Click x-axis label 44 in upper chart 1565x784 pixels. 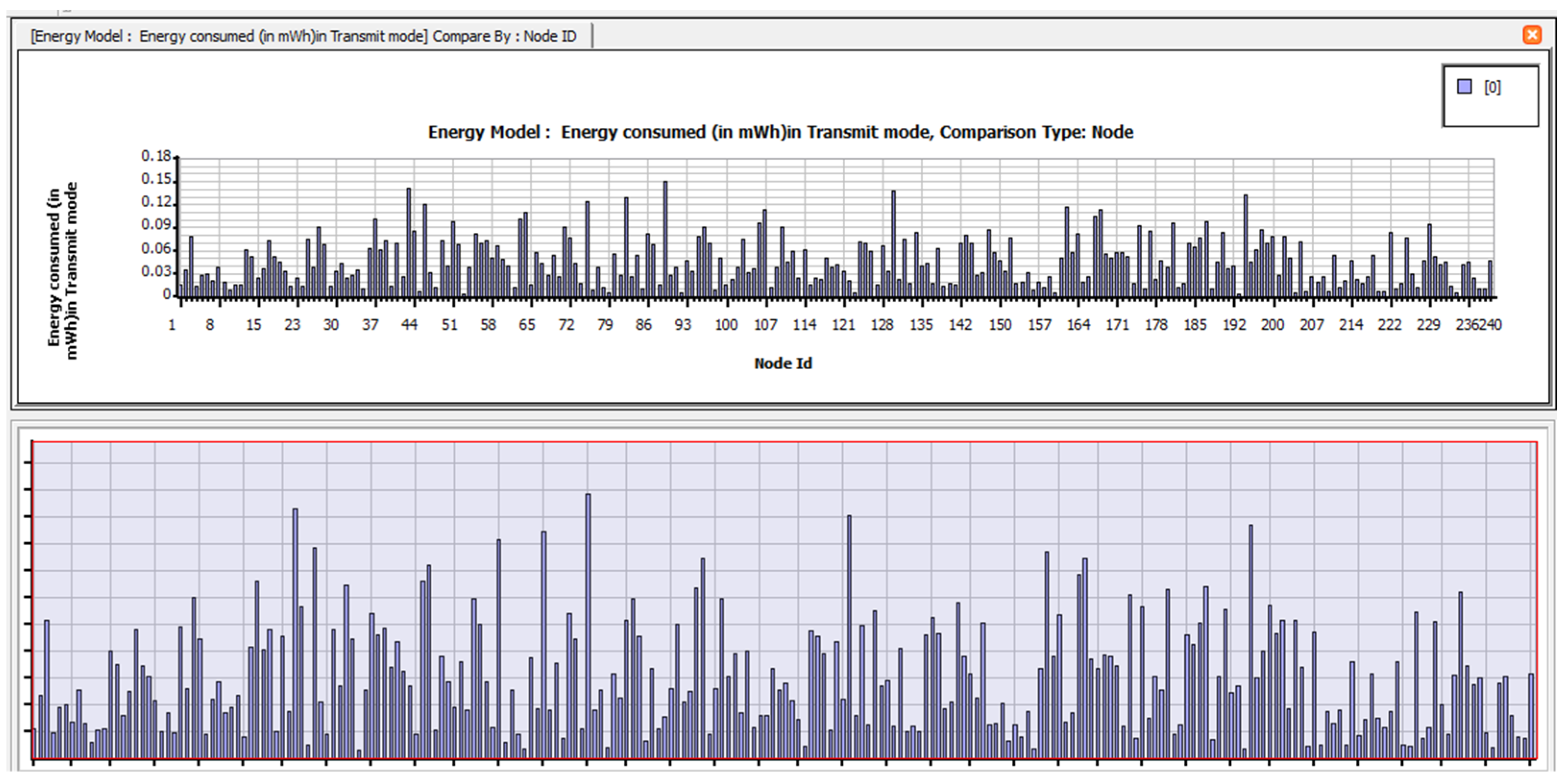410,325
